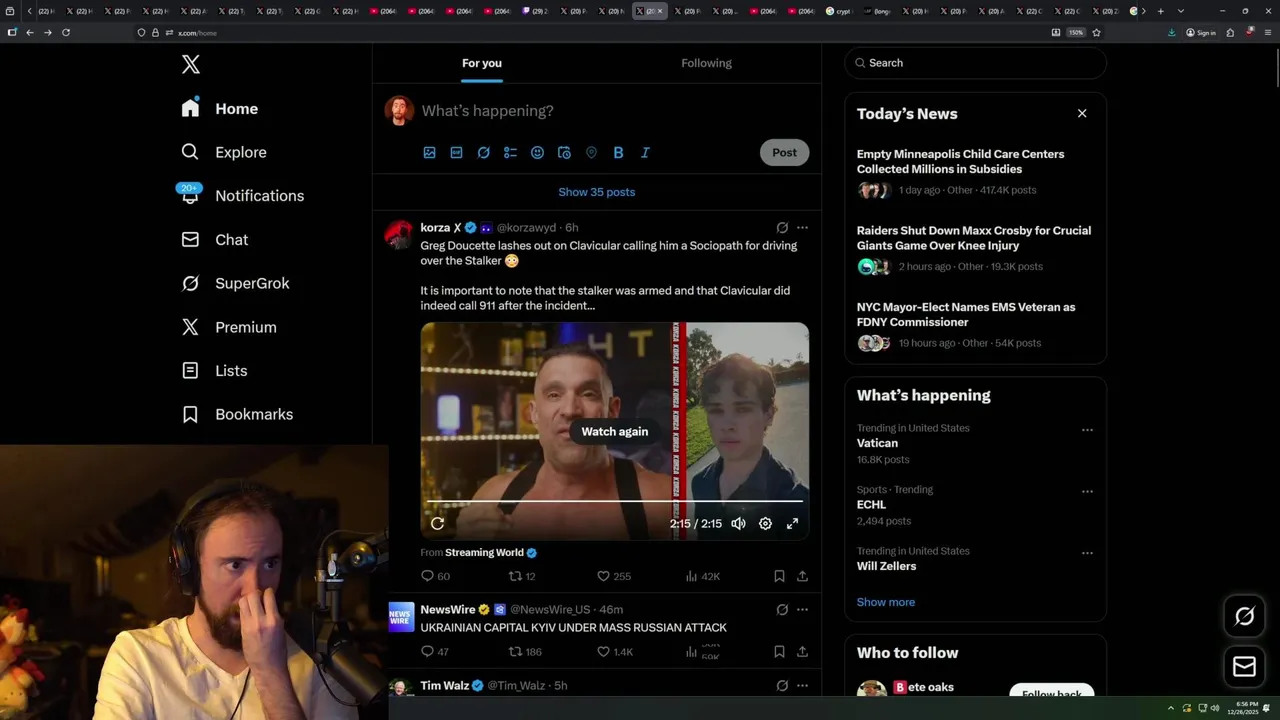Open Bookmarks in the sidebar
This screenshot has height=720, width=1280.
(x=237, y=414)
